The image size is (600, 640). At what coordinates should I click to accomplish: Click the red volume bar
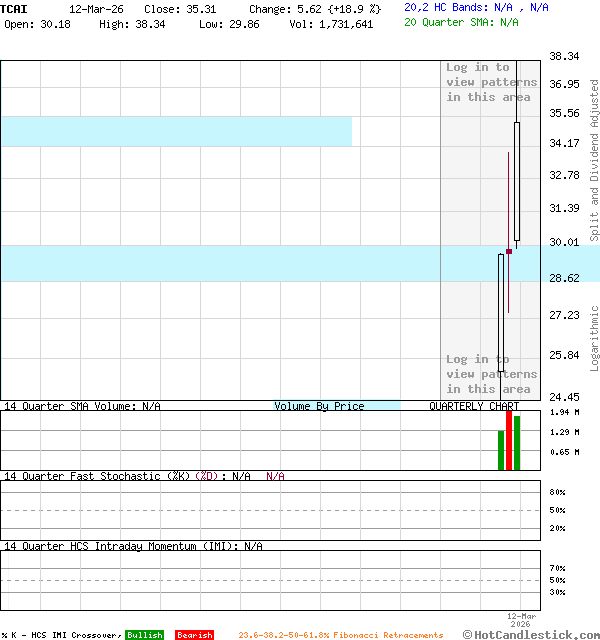click(509, 441)
